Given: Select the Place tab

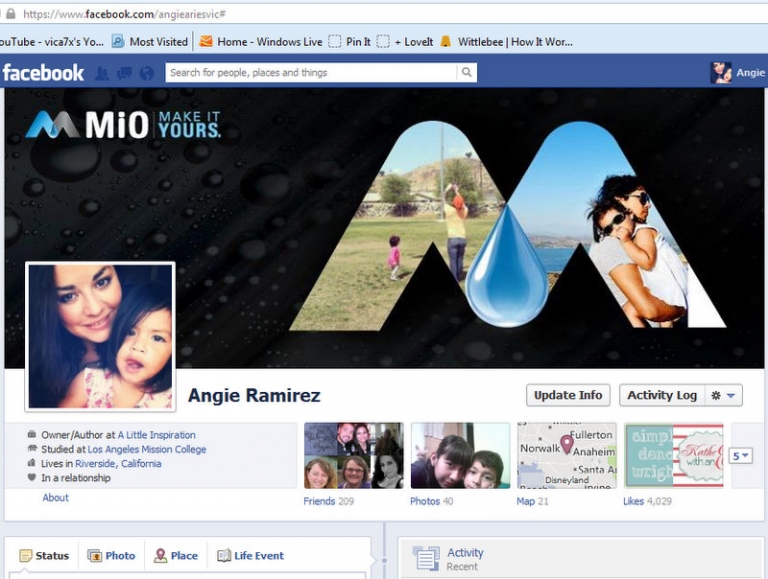Looking at the screenshot, I should click(x=176, y=556).
